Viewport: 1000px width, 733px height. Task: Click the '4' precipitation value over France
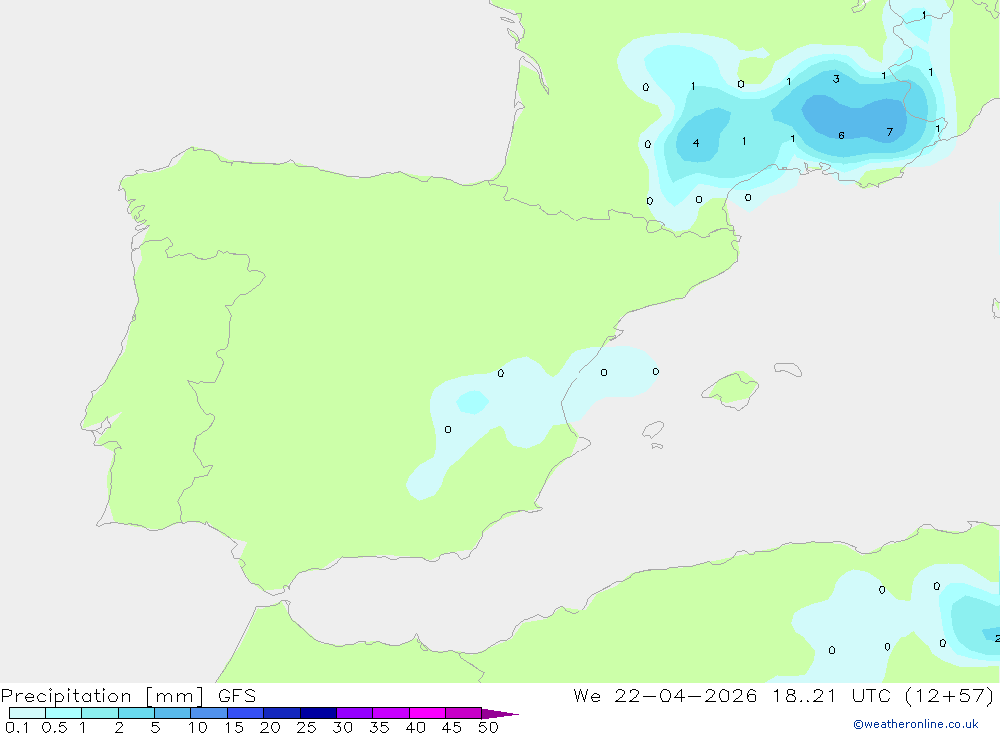pos(696,143)
